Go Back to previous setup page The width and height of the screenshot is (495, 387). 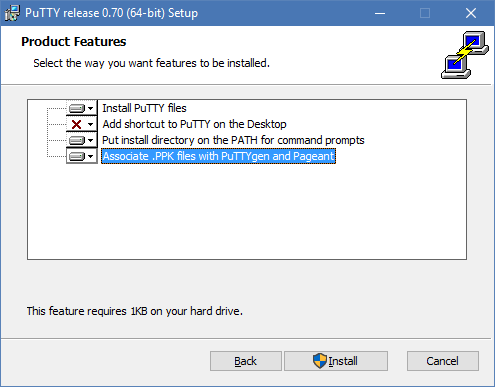click(246, 361)
